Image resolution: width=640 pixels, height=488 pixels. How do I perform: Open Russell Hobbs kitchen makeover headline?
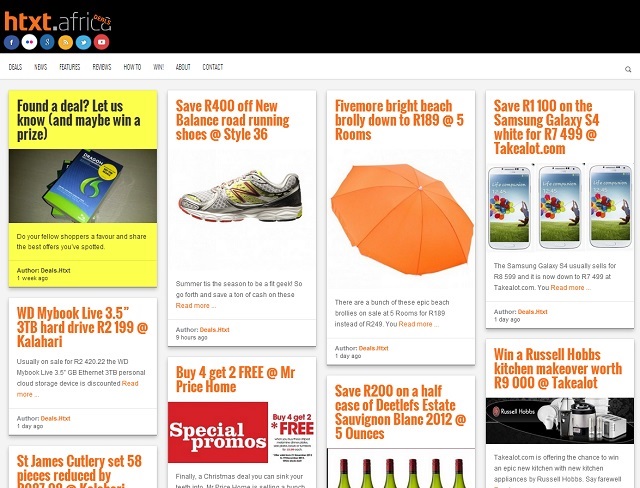(x=558, y=368)
